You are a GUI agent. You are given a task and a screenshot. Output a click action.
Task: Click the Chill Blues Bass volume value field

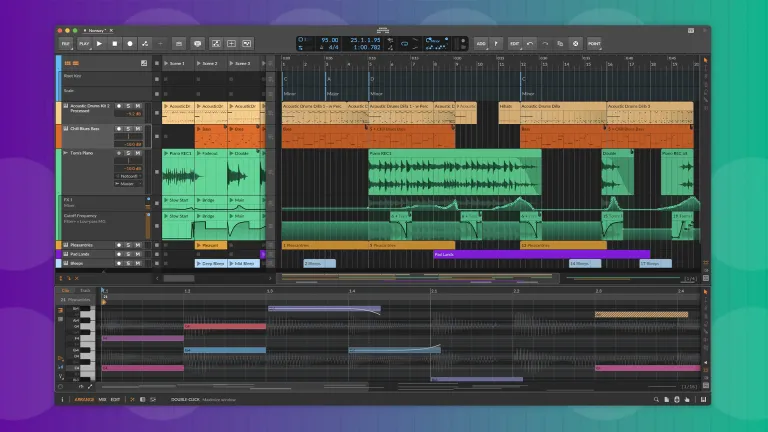click(128, 144)
